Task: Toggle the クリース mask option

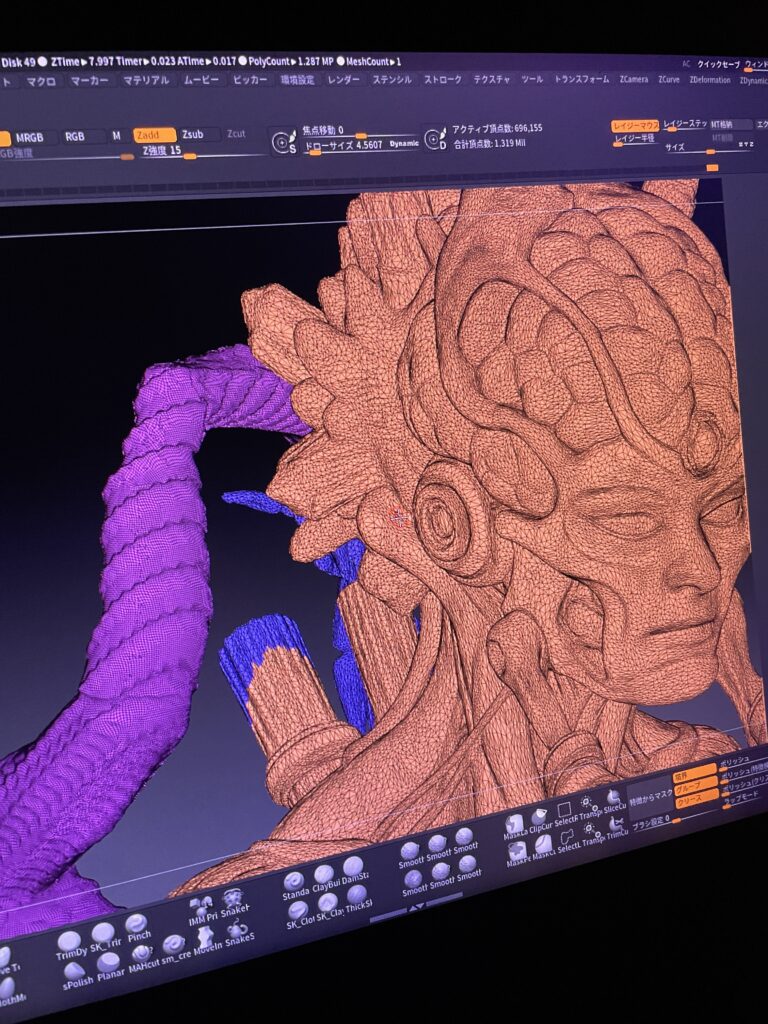Action: click(x=696, y=799)
